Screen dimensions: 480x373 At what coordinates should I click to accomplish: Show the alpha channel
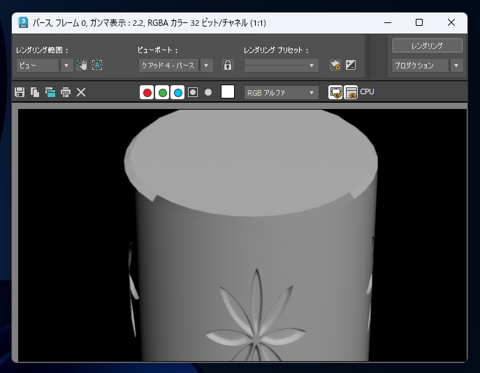(193, 92)
